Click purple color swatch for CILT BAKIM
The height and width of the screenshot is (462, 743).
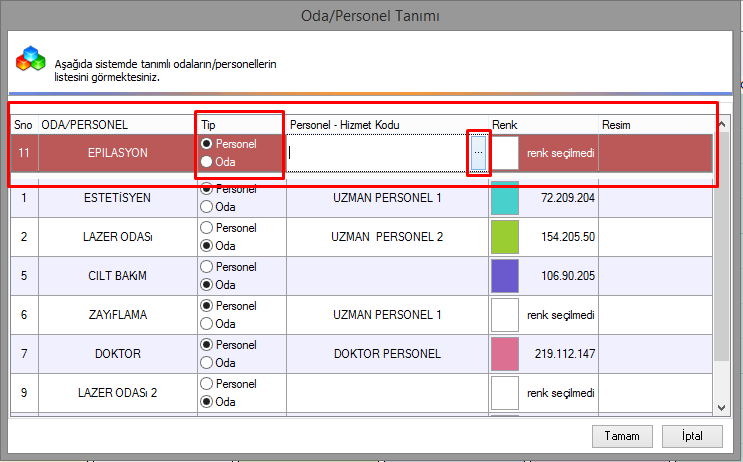point(505,276)
